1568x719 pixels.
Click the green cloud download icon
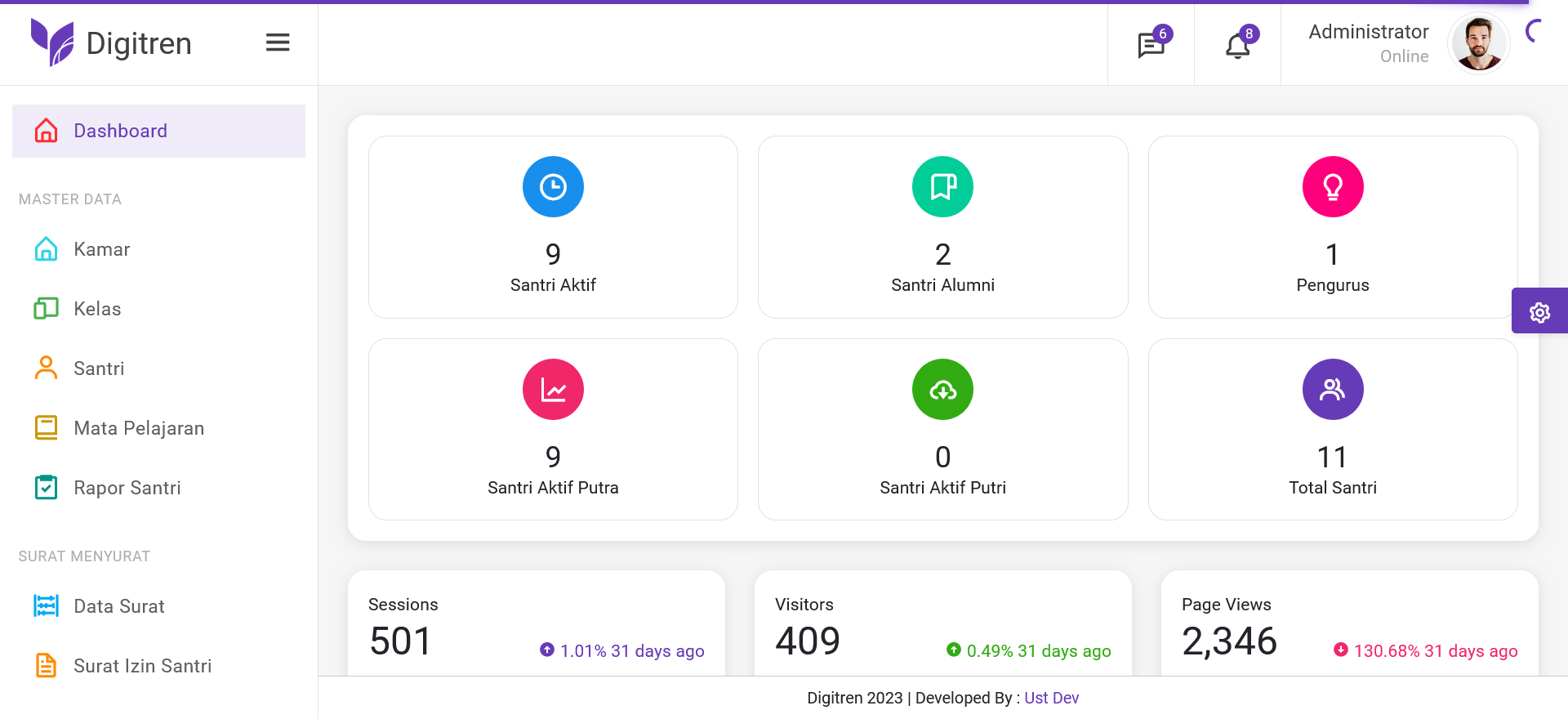pos(942,390)
